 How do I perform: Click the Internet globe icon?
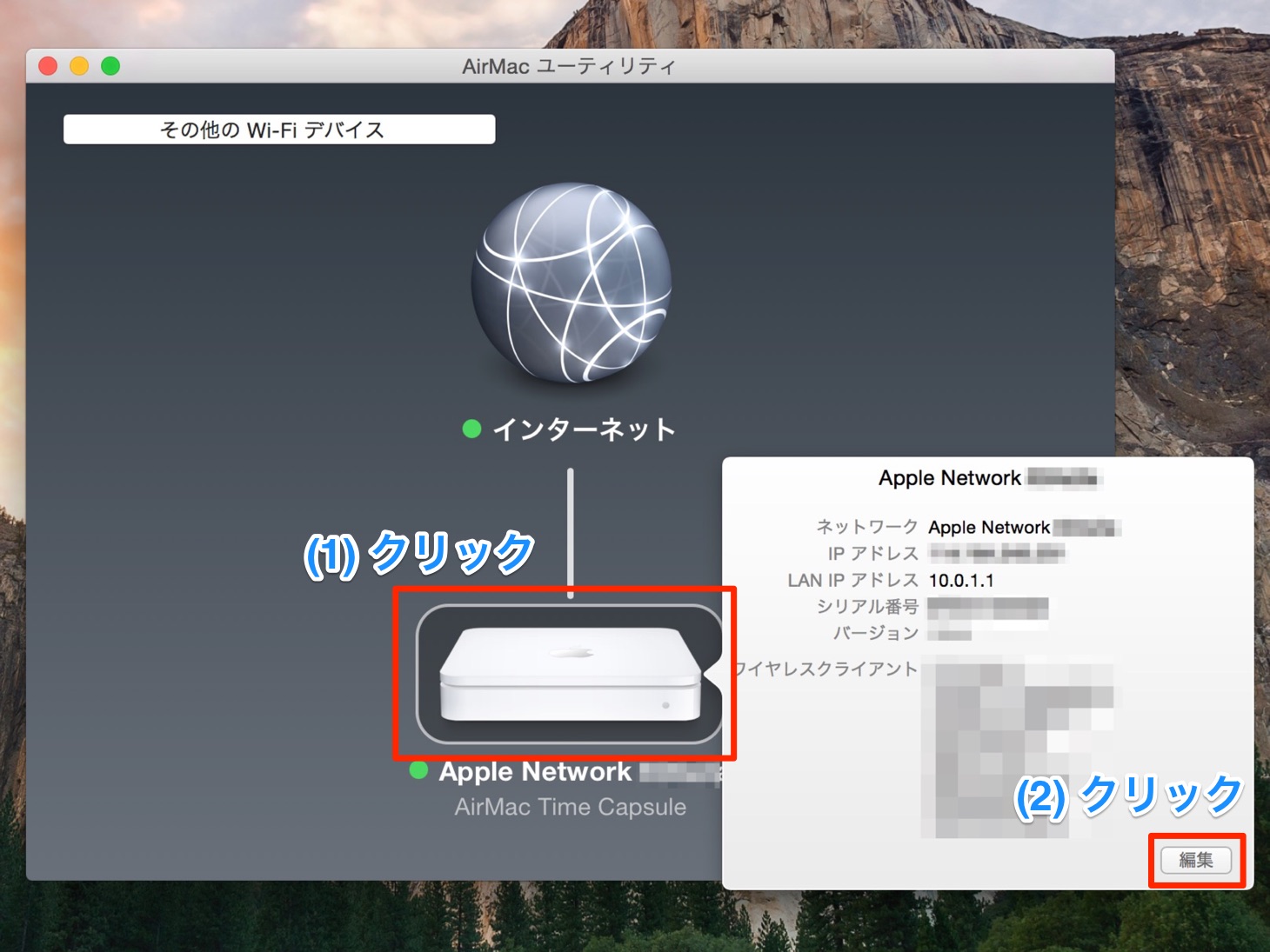coord(571,283)
